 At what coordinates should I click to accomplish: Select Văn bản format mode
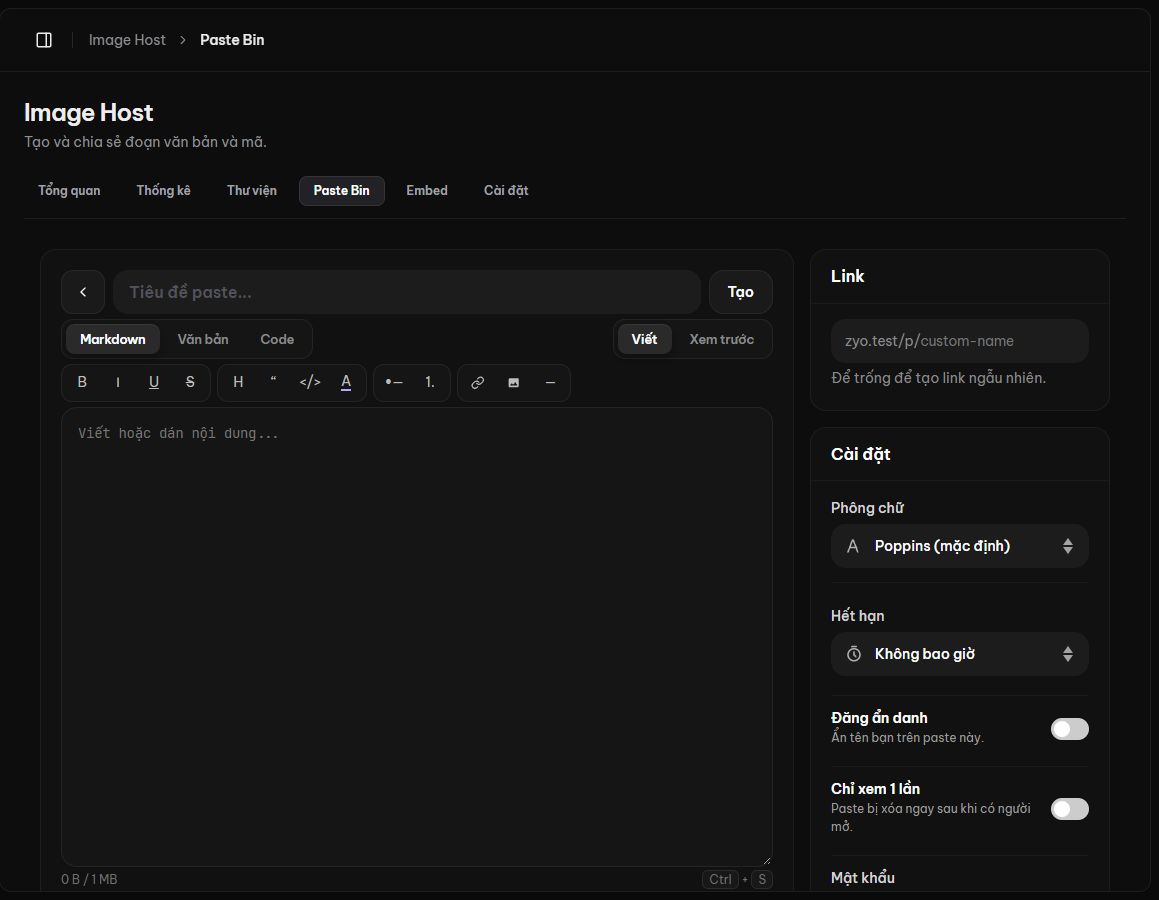click(203, 339)
